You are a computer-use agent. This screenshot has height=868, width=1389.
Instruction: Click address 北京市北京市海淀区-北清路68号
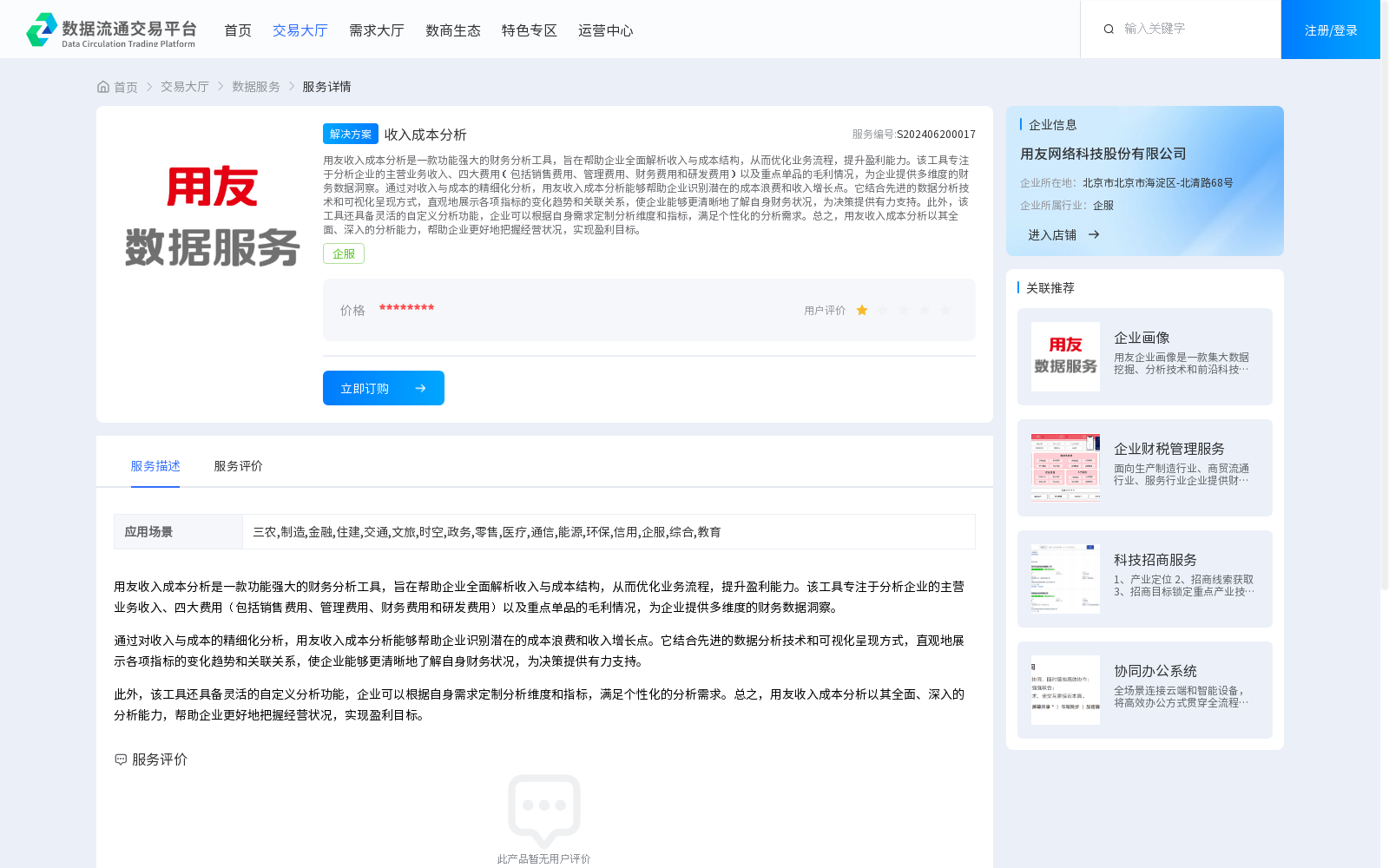(x=1158, y=183)
